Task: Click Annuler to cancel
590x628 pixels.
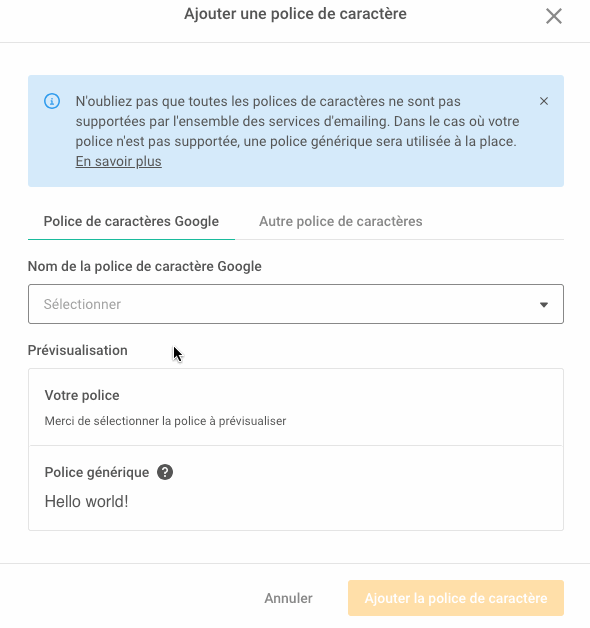Action: coord(288,598)
